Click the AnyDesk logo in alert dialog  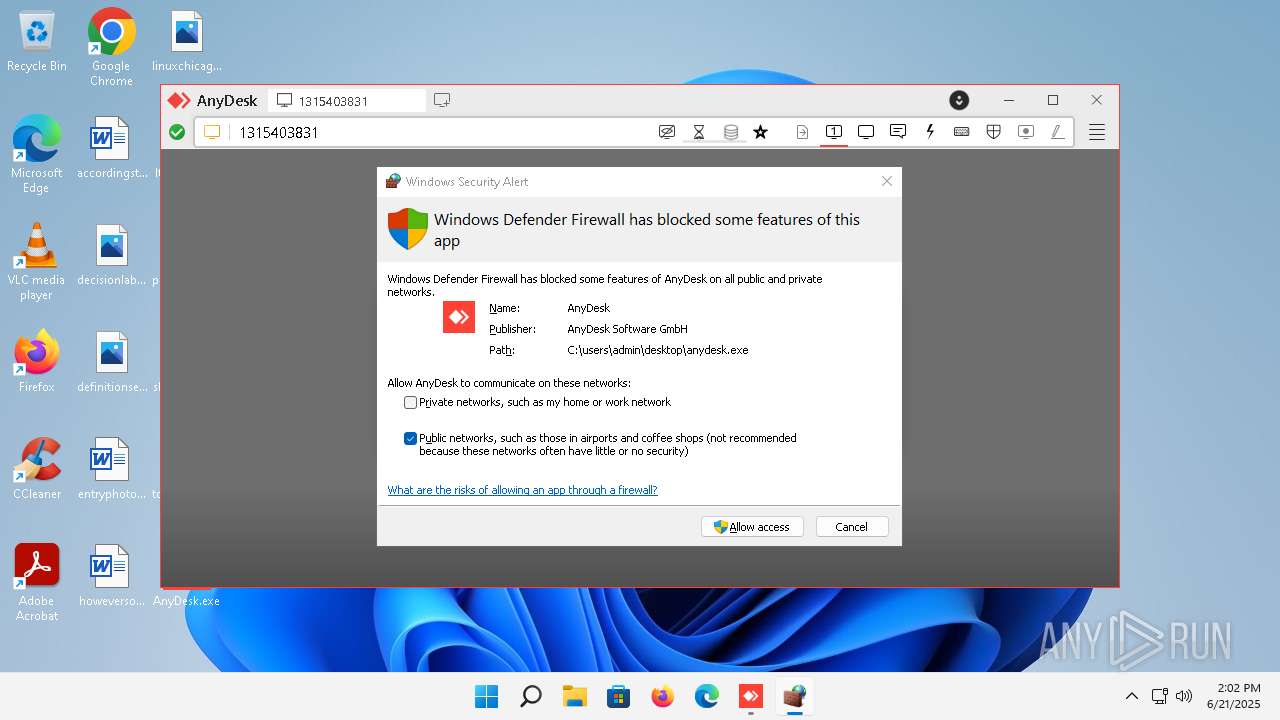(459, 317)
